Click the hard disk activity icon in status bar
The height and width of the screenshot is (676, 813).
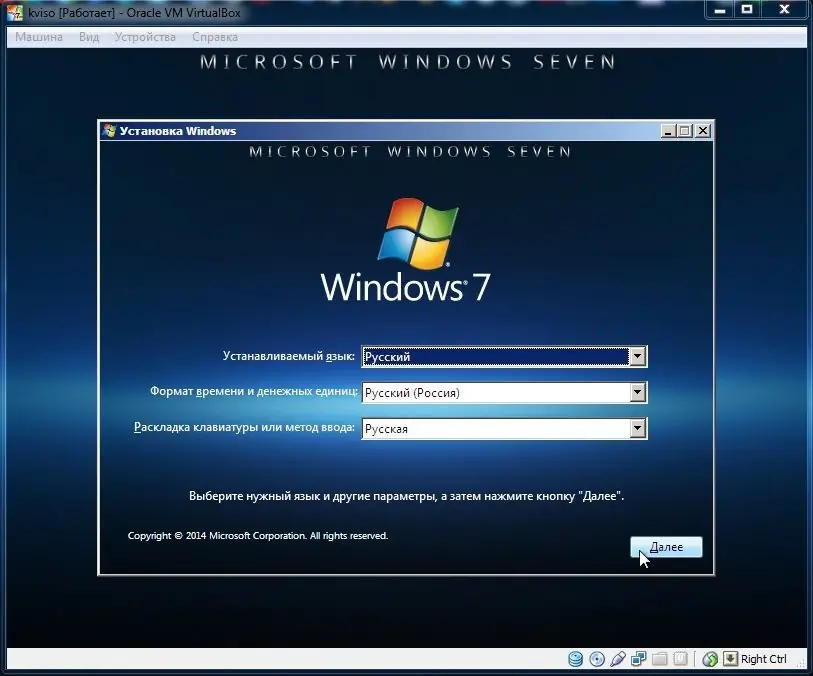(575, 659)
